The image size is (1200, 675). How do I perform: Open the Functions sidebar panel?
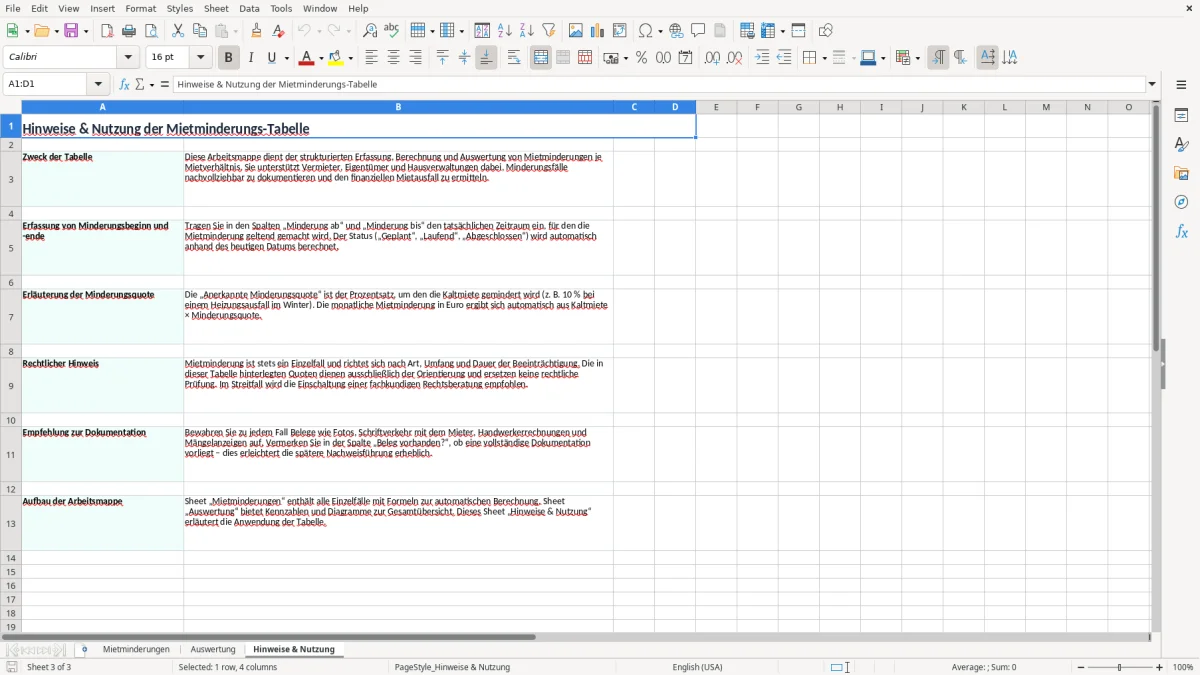[x=1181, y=231]
